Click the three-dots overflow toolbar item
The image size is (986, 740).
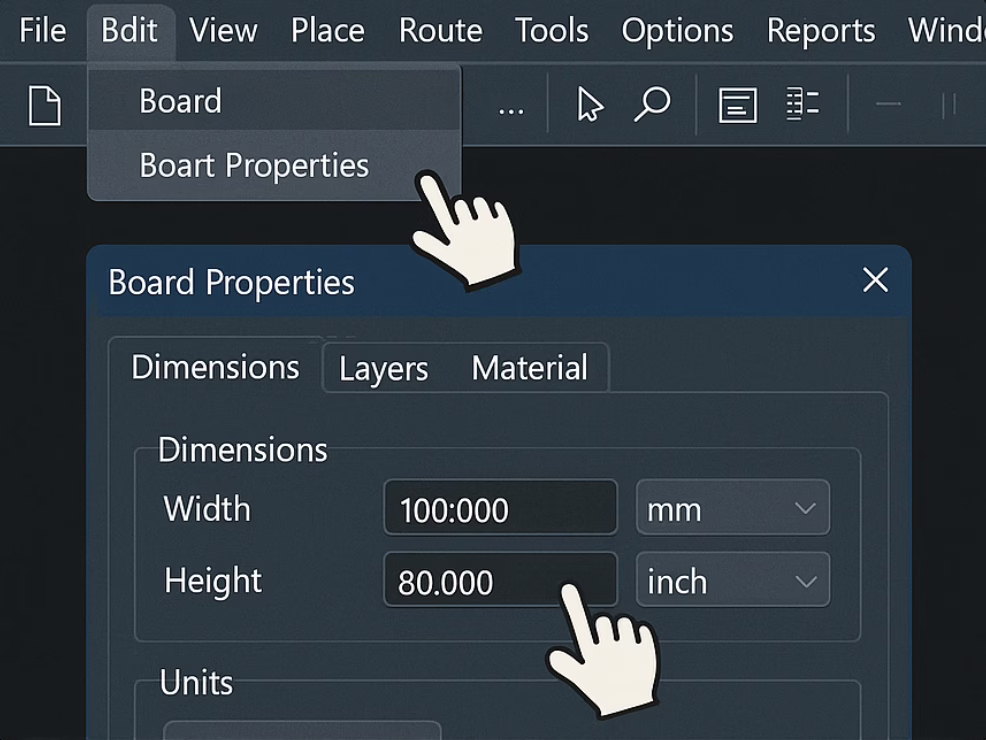pos(511,111)
